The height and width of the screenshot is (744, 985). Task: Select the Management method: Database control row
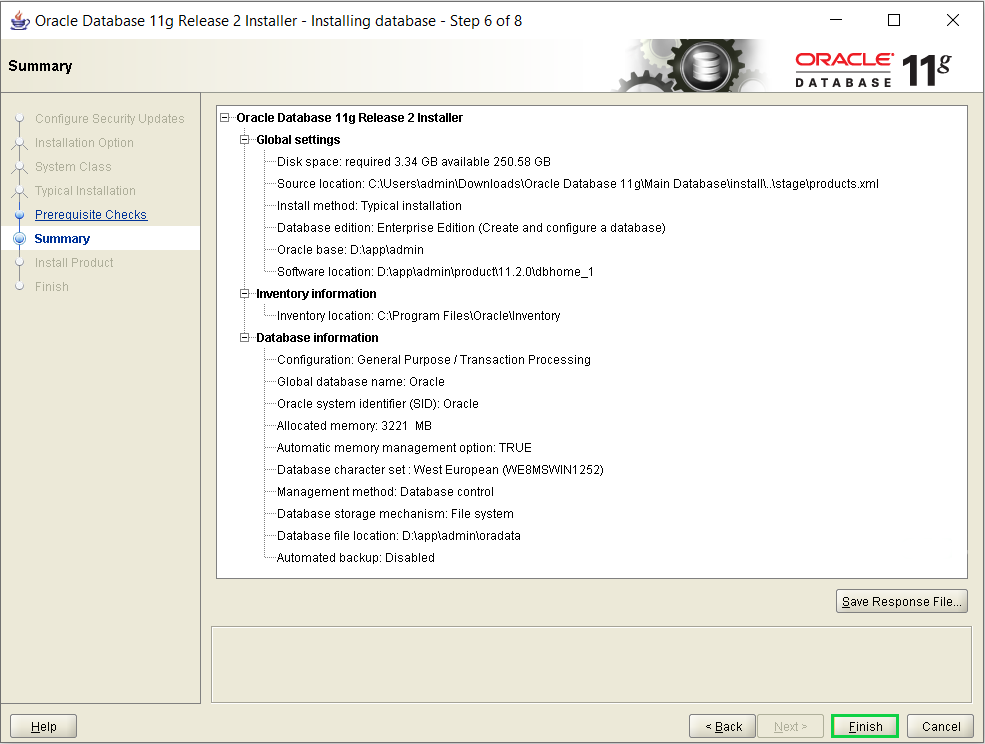point(385,491)
